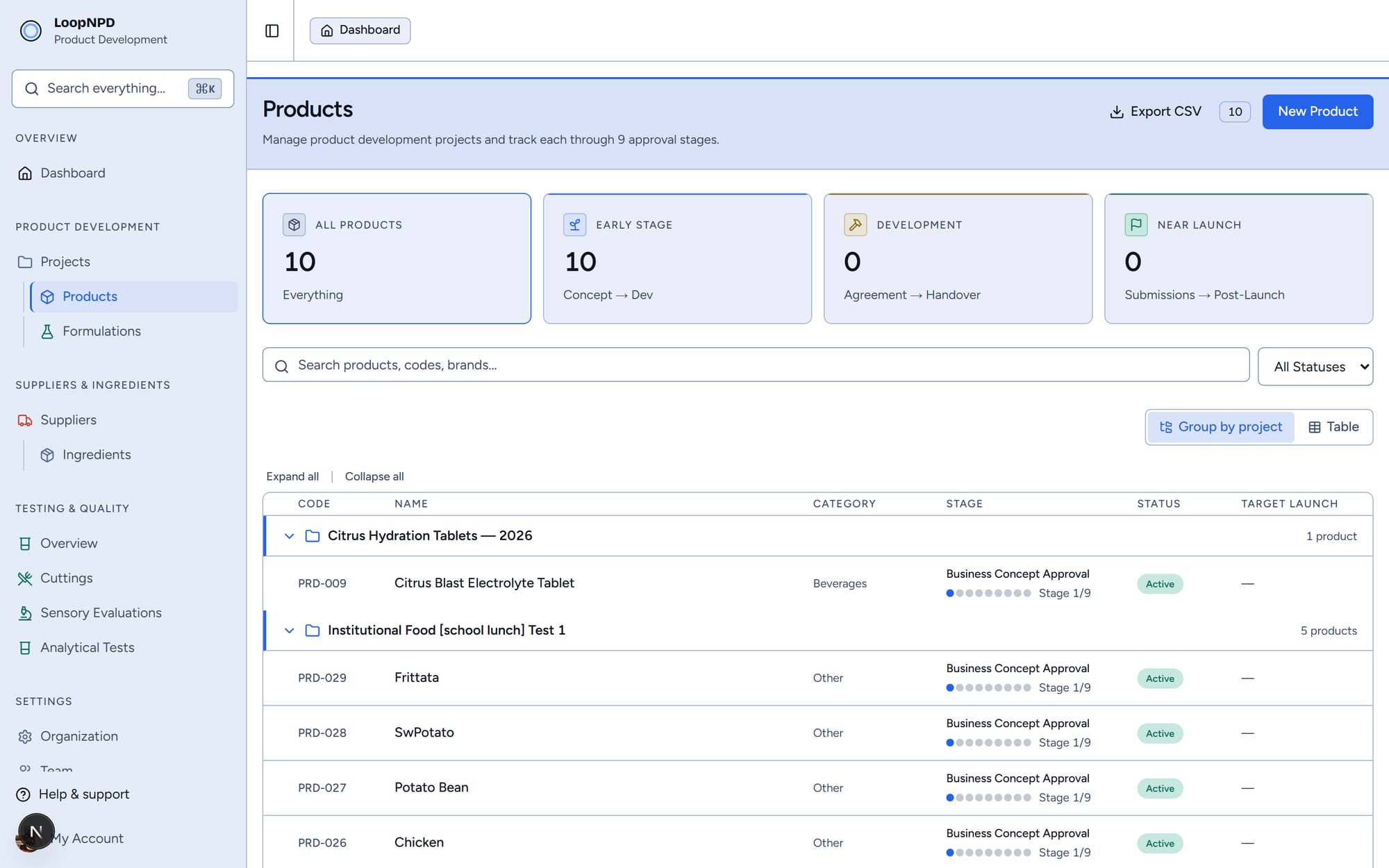Click the home icon in the Dashboard breadcrumb
Viewport: 1389px width, 868px height.
click(x=327, y=31)
